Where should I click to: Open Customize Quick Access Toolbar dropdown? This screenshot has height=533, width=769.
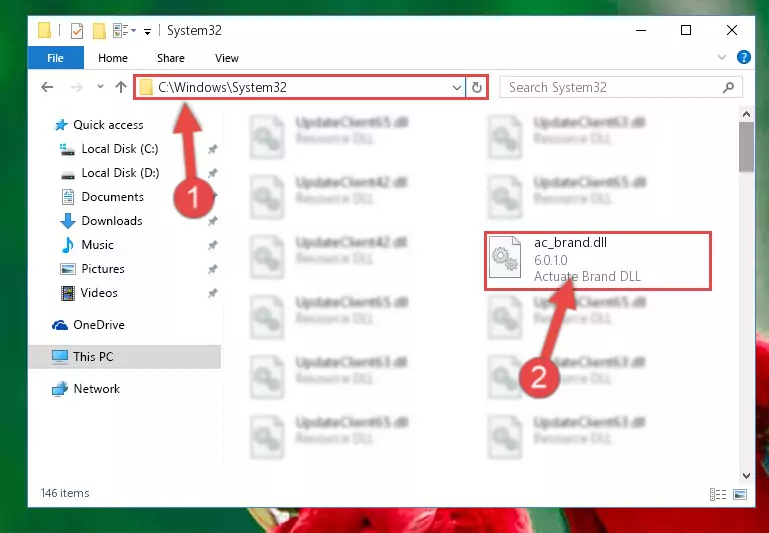pyautogui.click(x=147, y=31)
